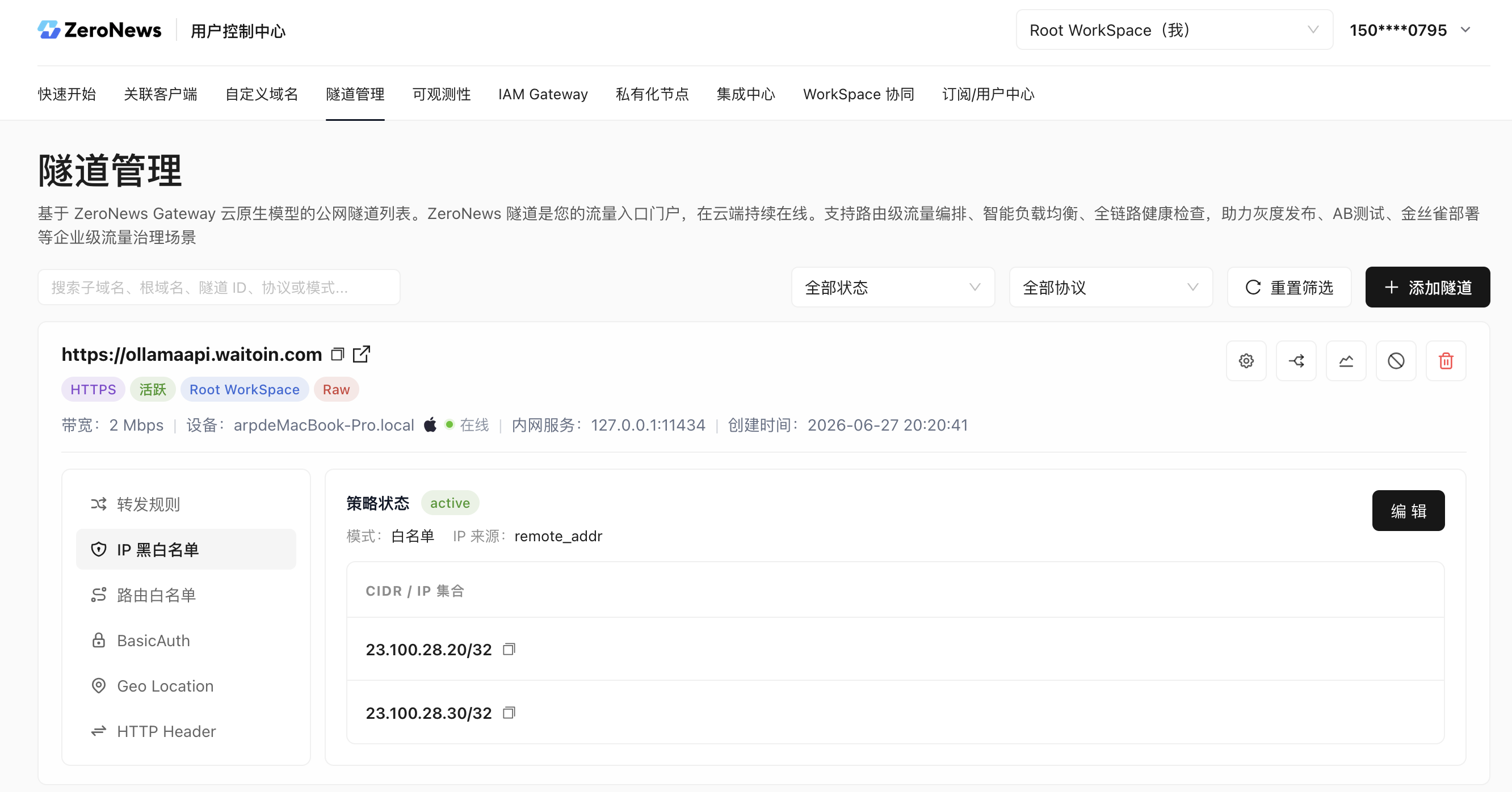Viewport: 1512px width, 792px height.
Task: Click the 重置筛选 reset button
Action: (1289, 288)
